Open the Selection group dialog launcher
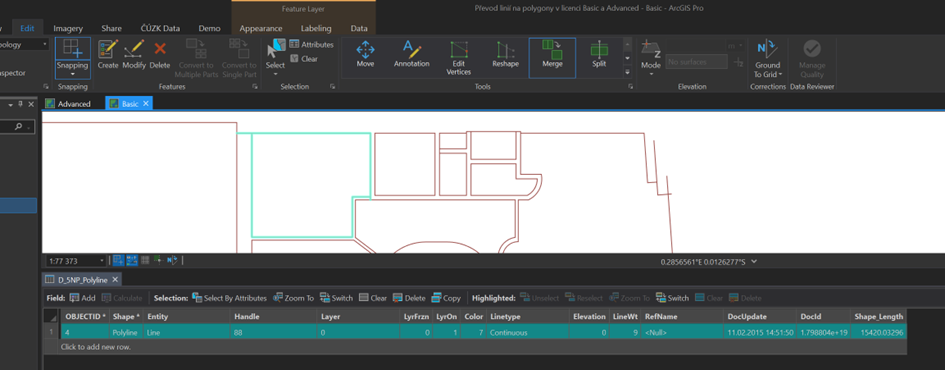945x370 pixels. click(332, 87)
